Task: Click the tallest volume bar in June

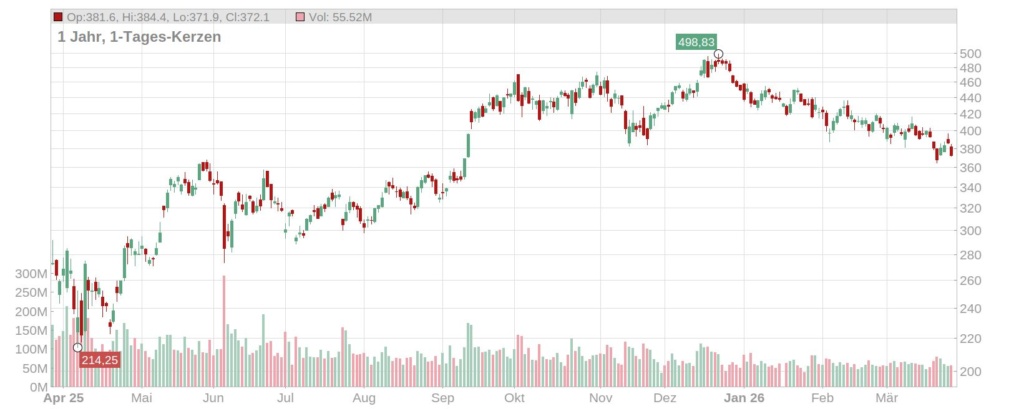Action: click(224, 331)
